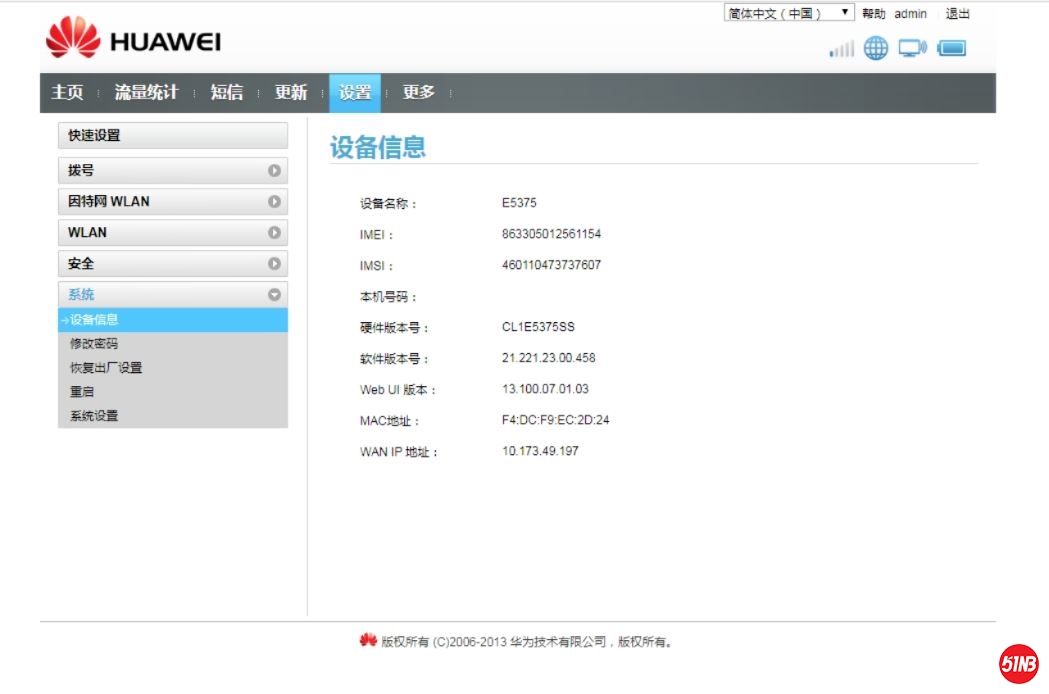Click the battery status icon
This screenshot has width=1049, height=694.
[x=952, y=48]
